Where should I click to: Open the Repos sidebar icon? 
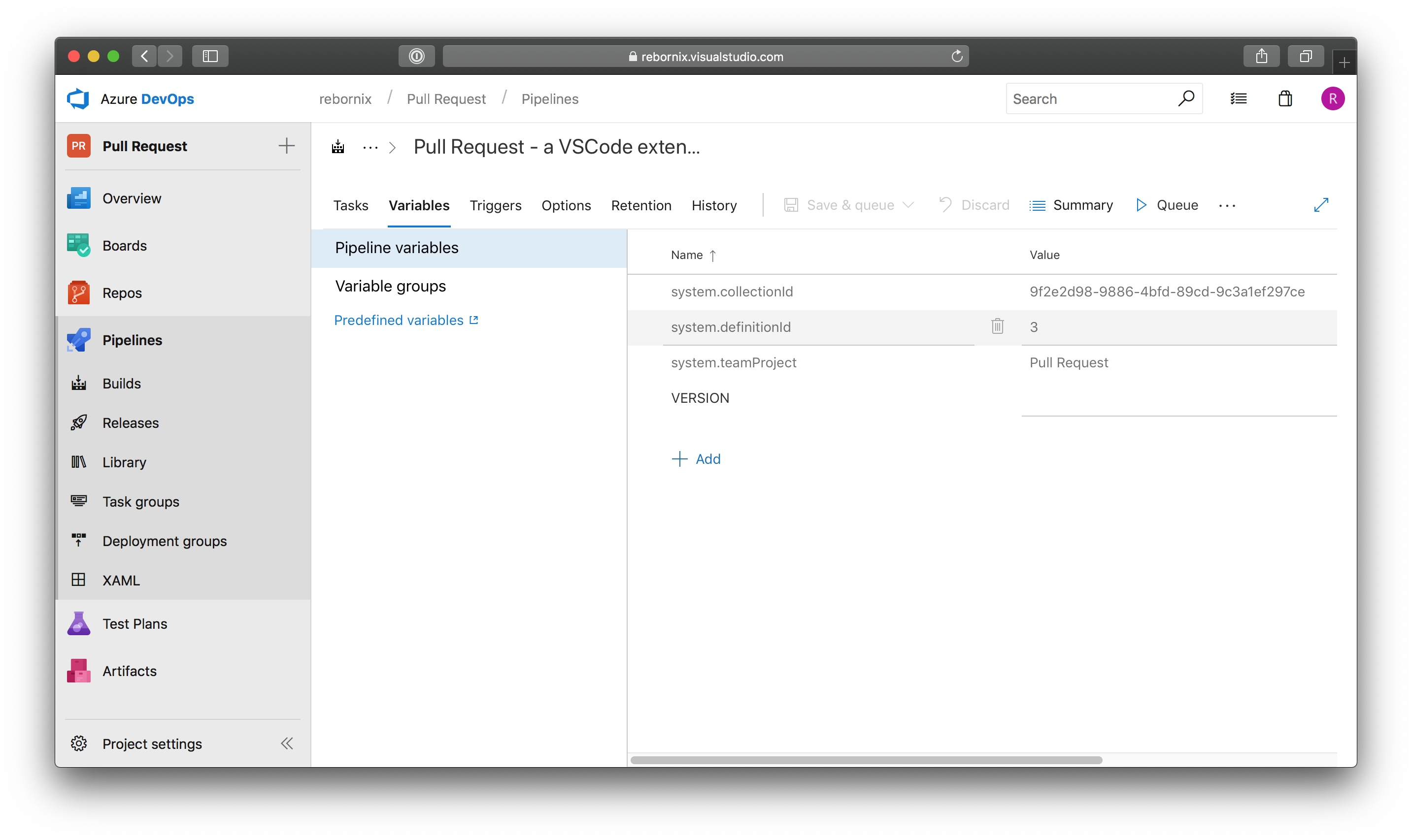tap(78, 292)
